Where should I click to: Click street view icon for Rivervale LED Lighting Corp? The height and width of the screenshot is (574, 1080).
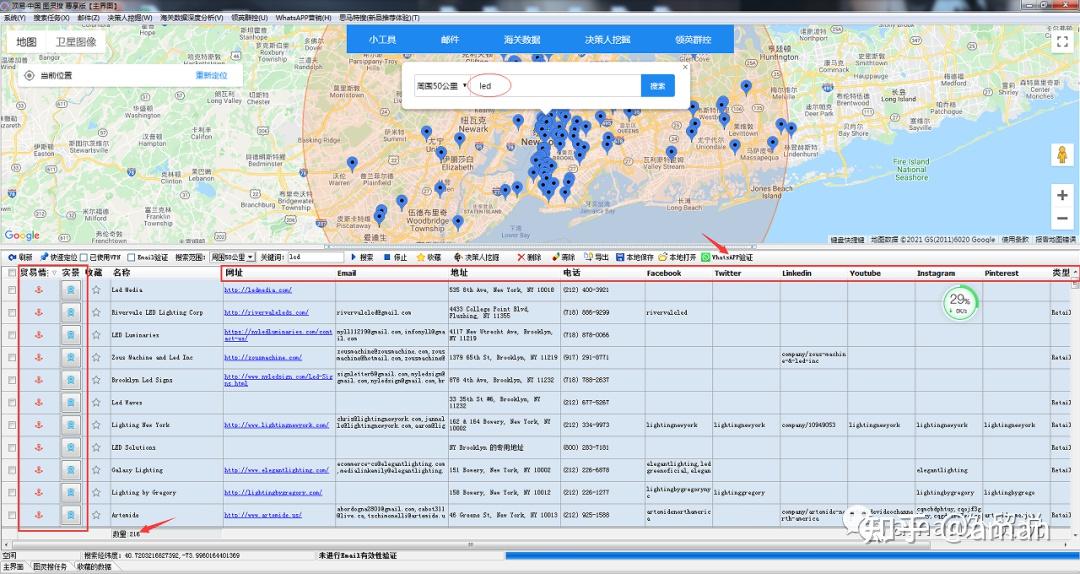tap(70, 312)
